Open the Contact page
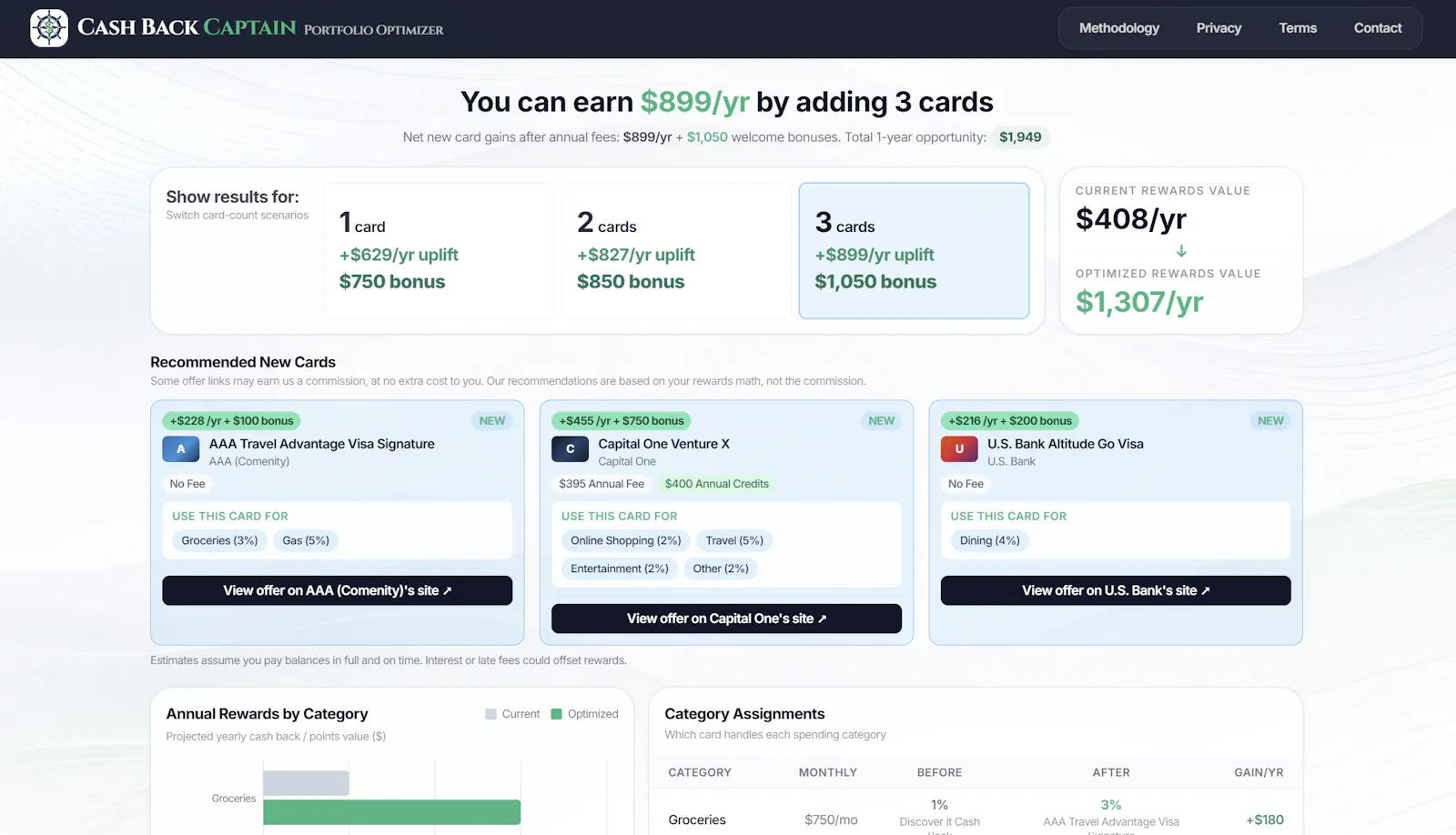 (1378, 28)
